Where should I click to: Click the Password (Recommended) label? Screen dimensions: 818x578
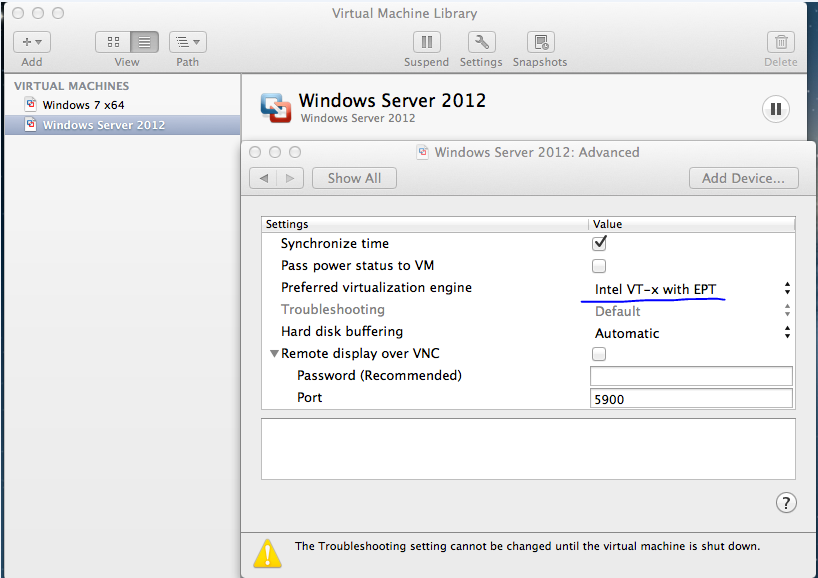(x=379, y=376)
